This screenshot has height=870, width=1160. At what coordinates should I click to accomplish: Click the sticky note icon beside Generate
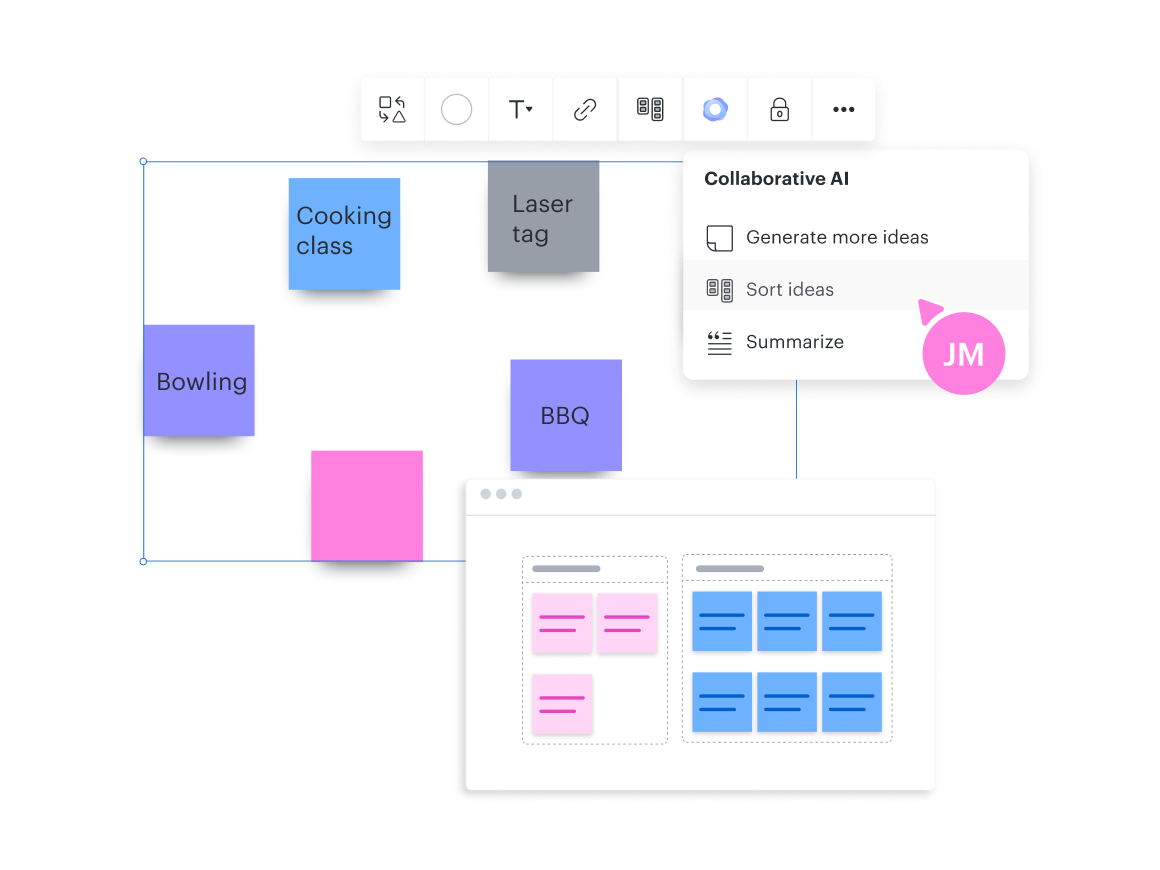[x=719, y=238]
